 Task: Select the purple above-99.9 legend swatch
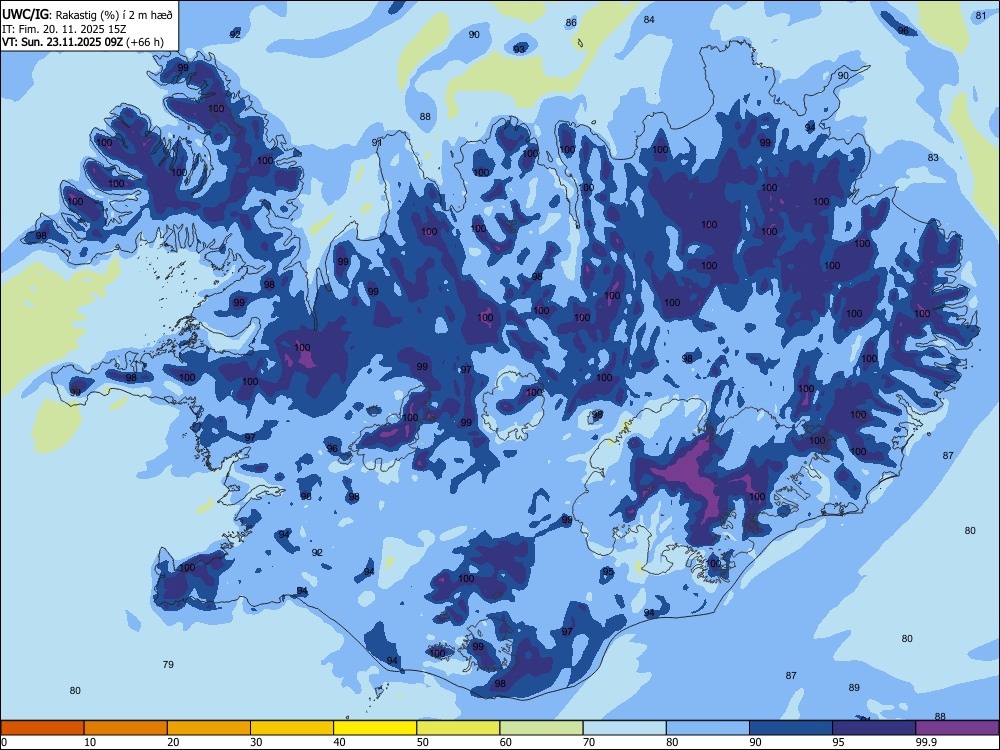tap(957, 728)
